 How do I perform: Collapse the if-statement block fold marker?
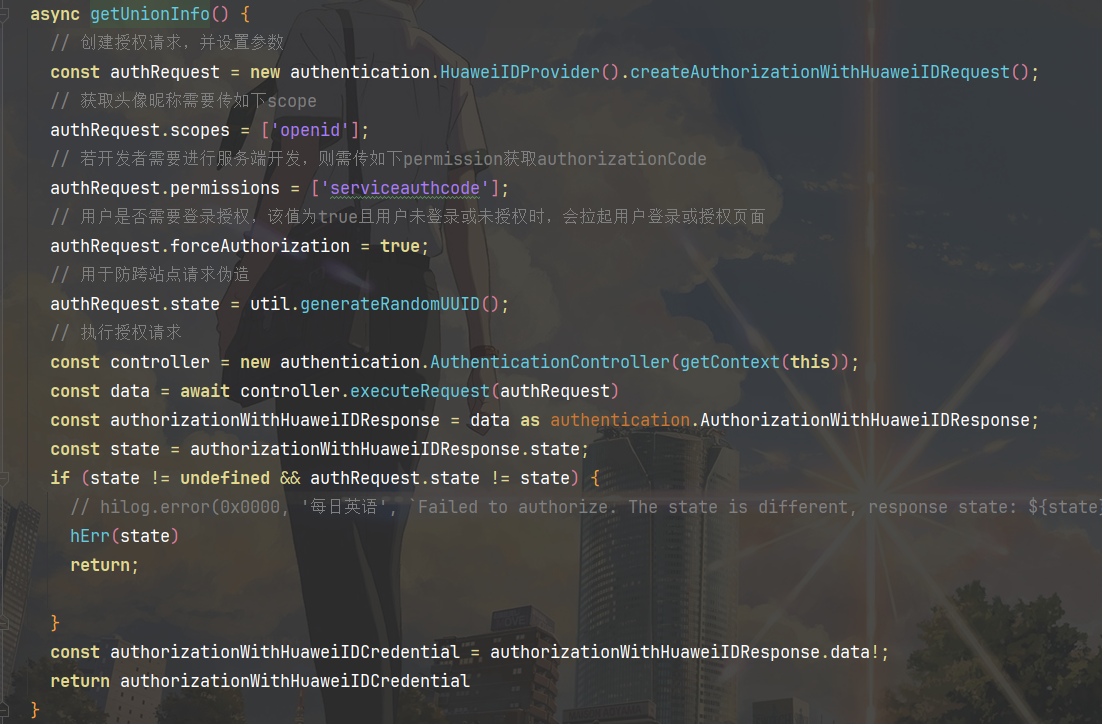pos(5,478)
